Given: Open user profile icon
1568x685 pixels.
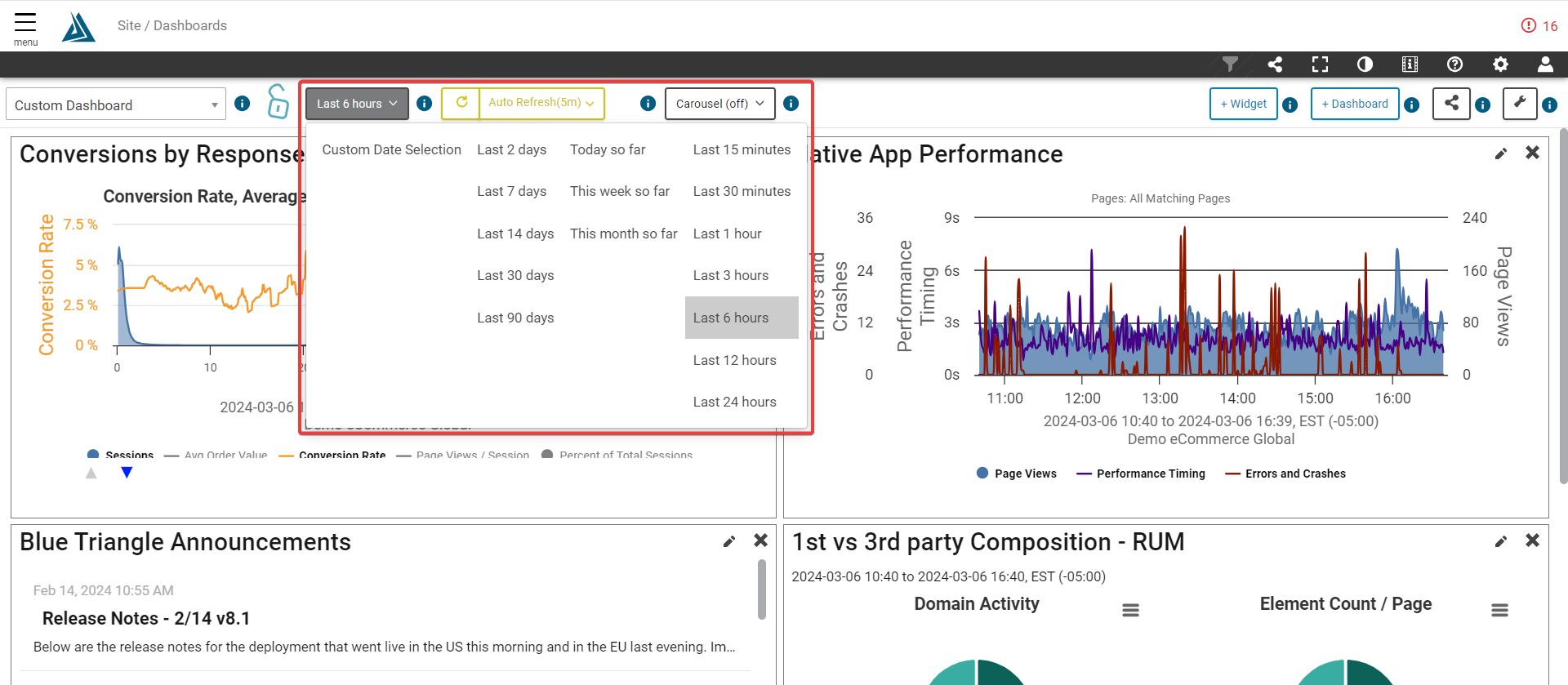Looking at the screenshot, I should click(1545, 64).
